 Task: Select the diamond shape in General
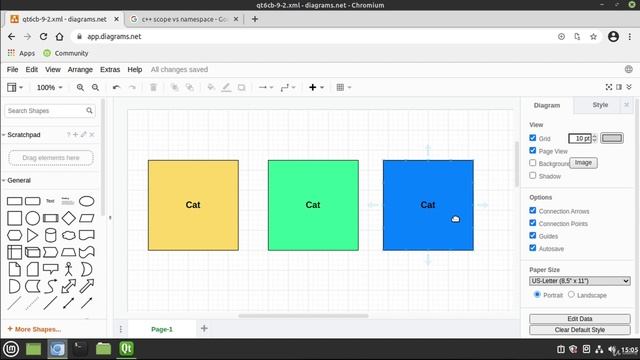[x=69, y=218]
